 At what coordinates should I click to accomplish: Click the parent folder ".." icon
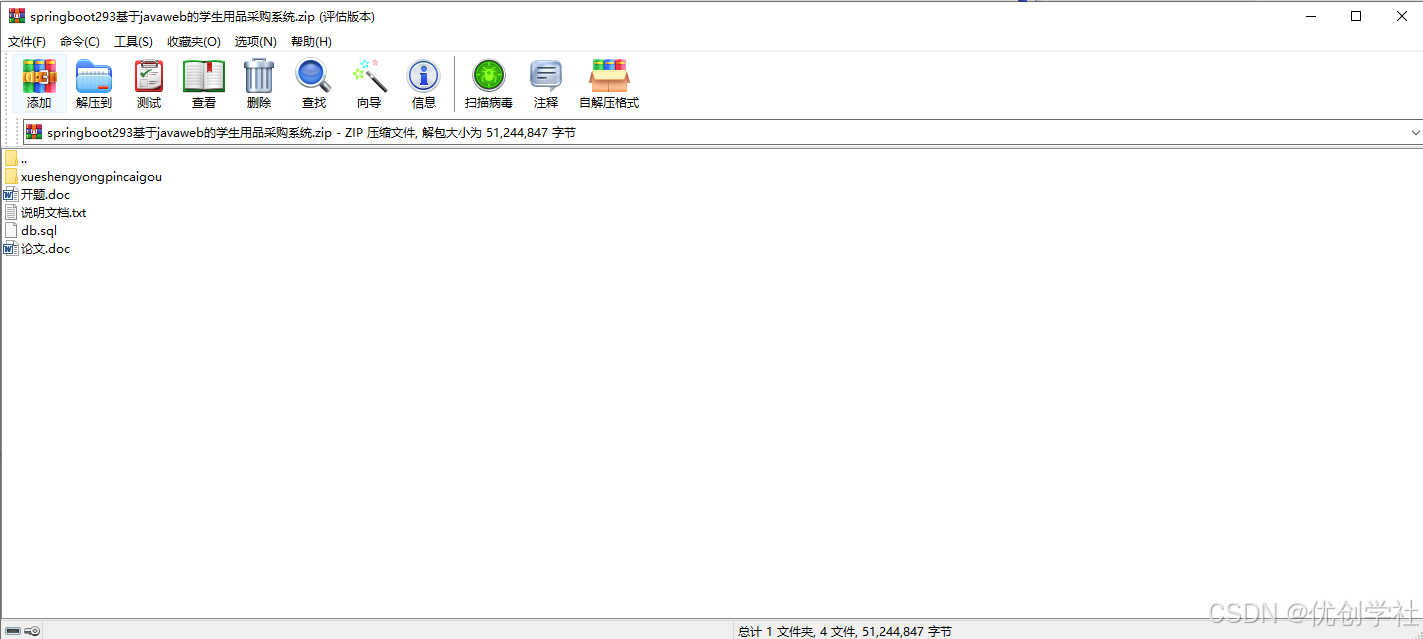pyautogui.click(x=11, y=158)
